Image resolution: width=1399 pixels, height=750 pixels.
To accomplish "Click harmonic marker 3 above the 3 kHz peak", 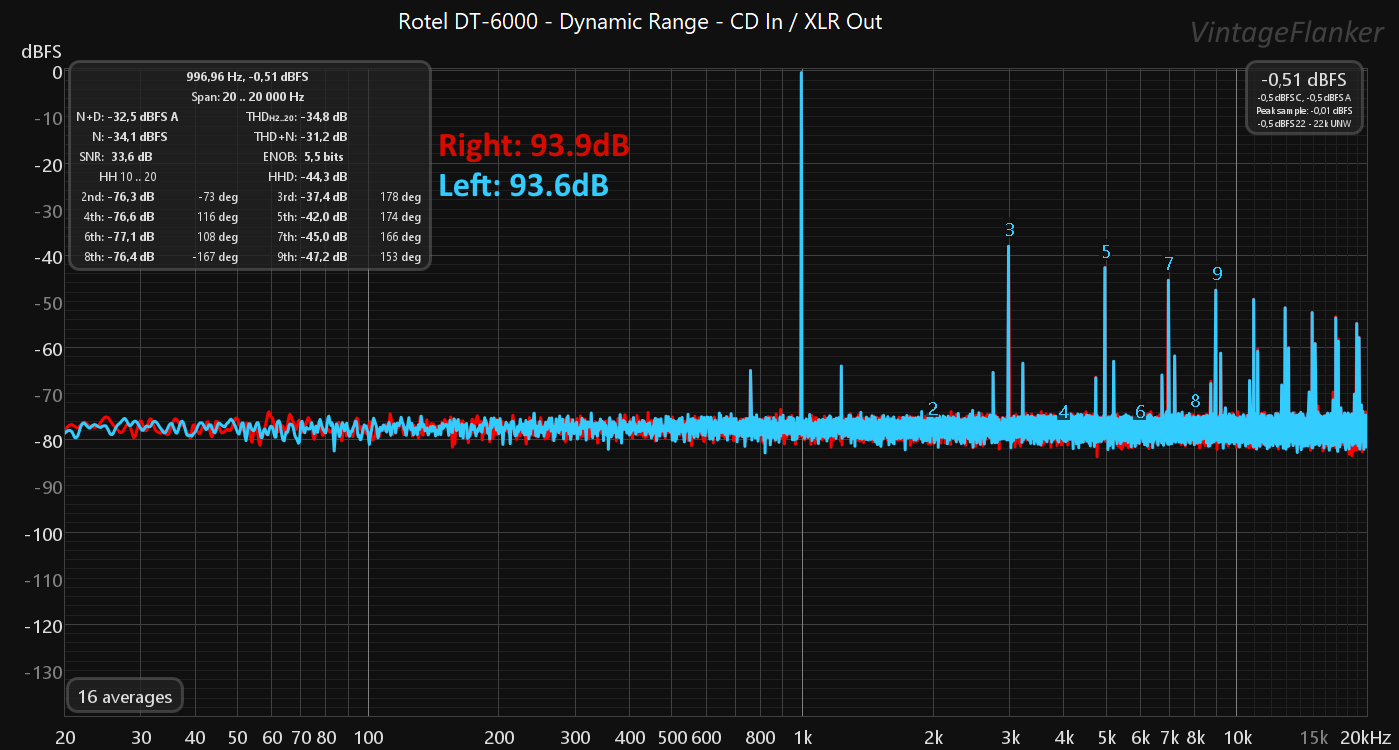I will 1010,230.
